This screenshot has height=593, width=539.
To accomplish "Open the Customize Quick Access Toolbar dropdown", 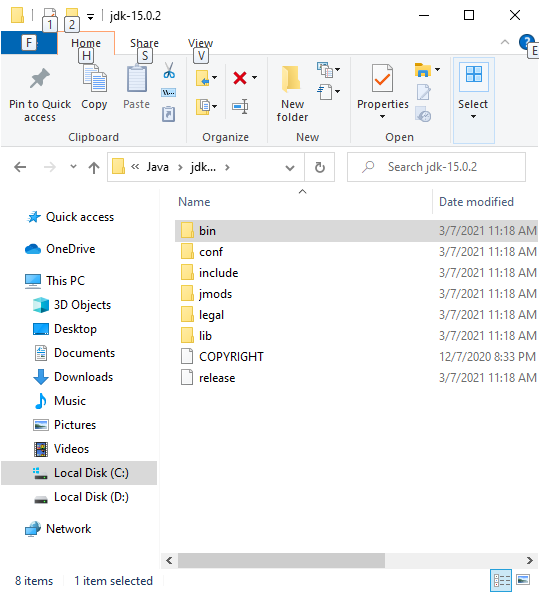I will click(x=90, y=17).
